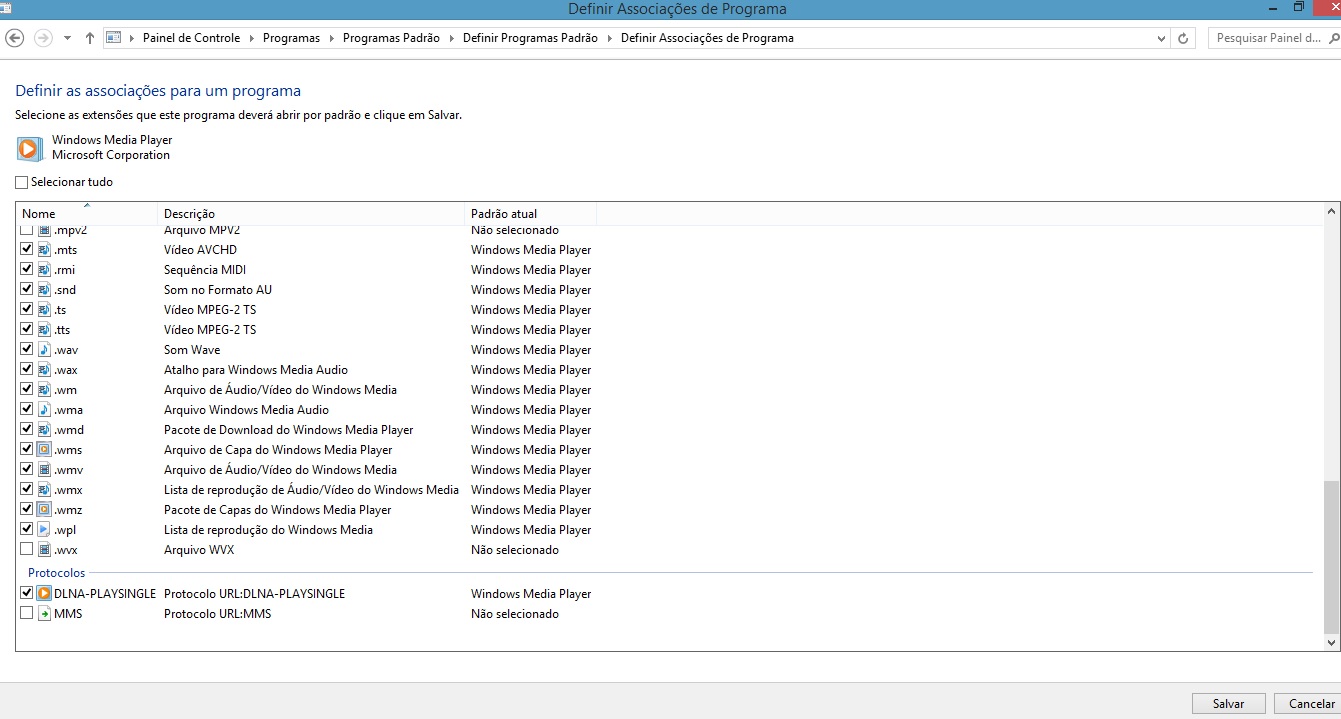Viewport: 1341px width, 719px height.
Task: Go up one level with Up arrow
Action: pyautogui.click(x=90, y=38)
